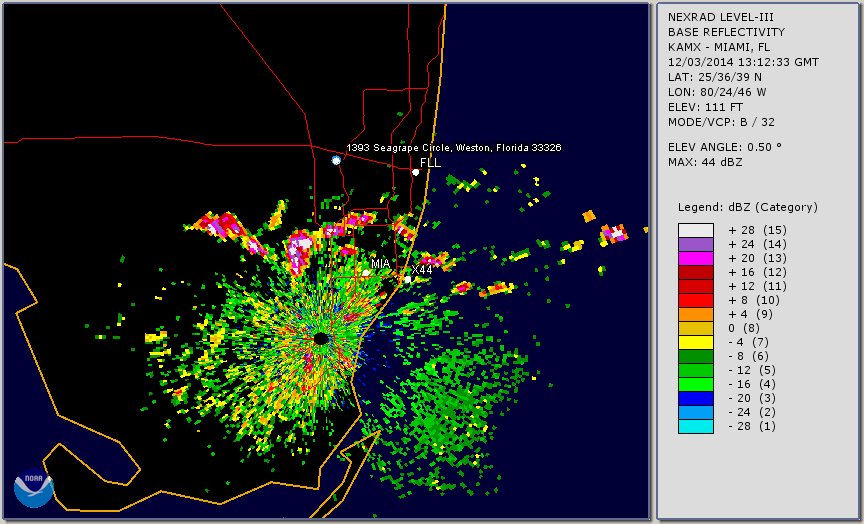This screenshot has height=524, width=864.
Task: Click the +16 (12) dark red swatch
Action: pyautogui.click(x=696, y=273)
